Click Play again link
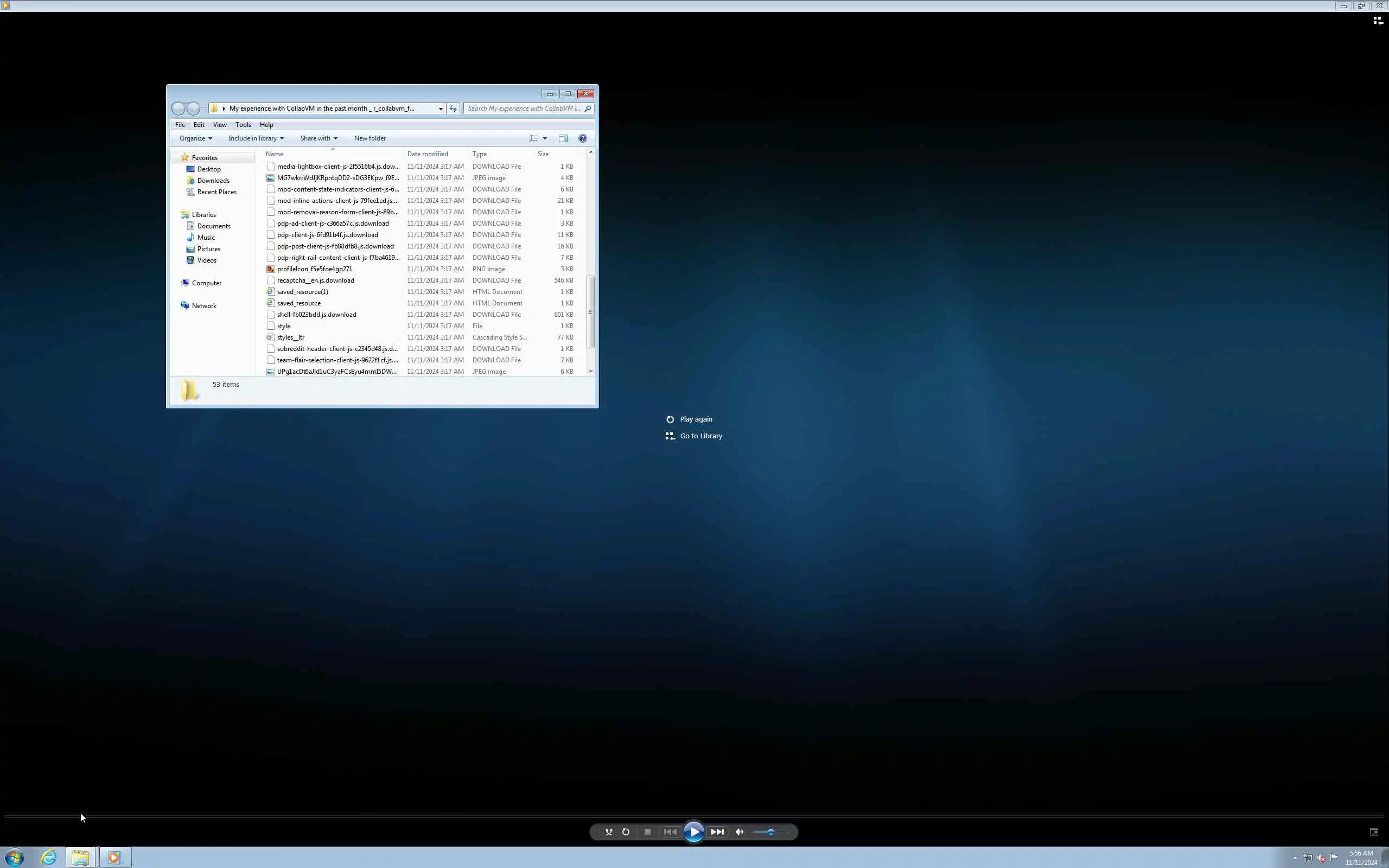The height and width of the screenshot is (868, 1389). point(695,419)
